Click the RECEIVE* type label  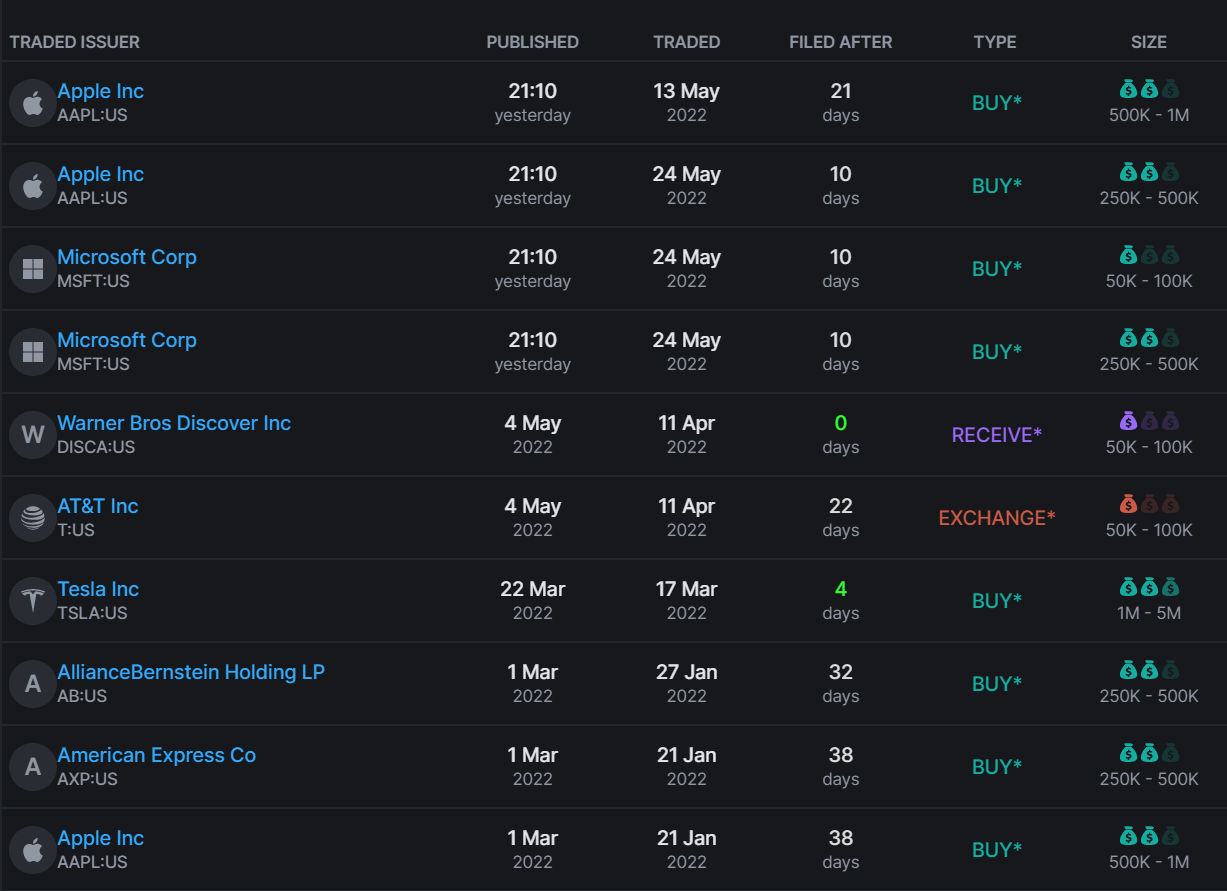point(996,435)
